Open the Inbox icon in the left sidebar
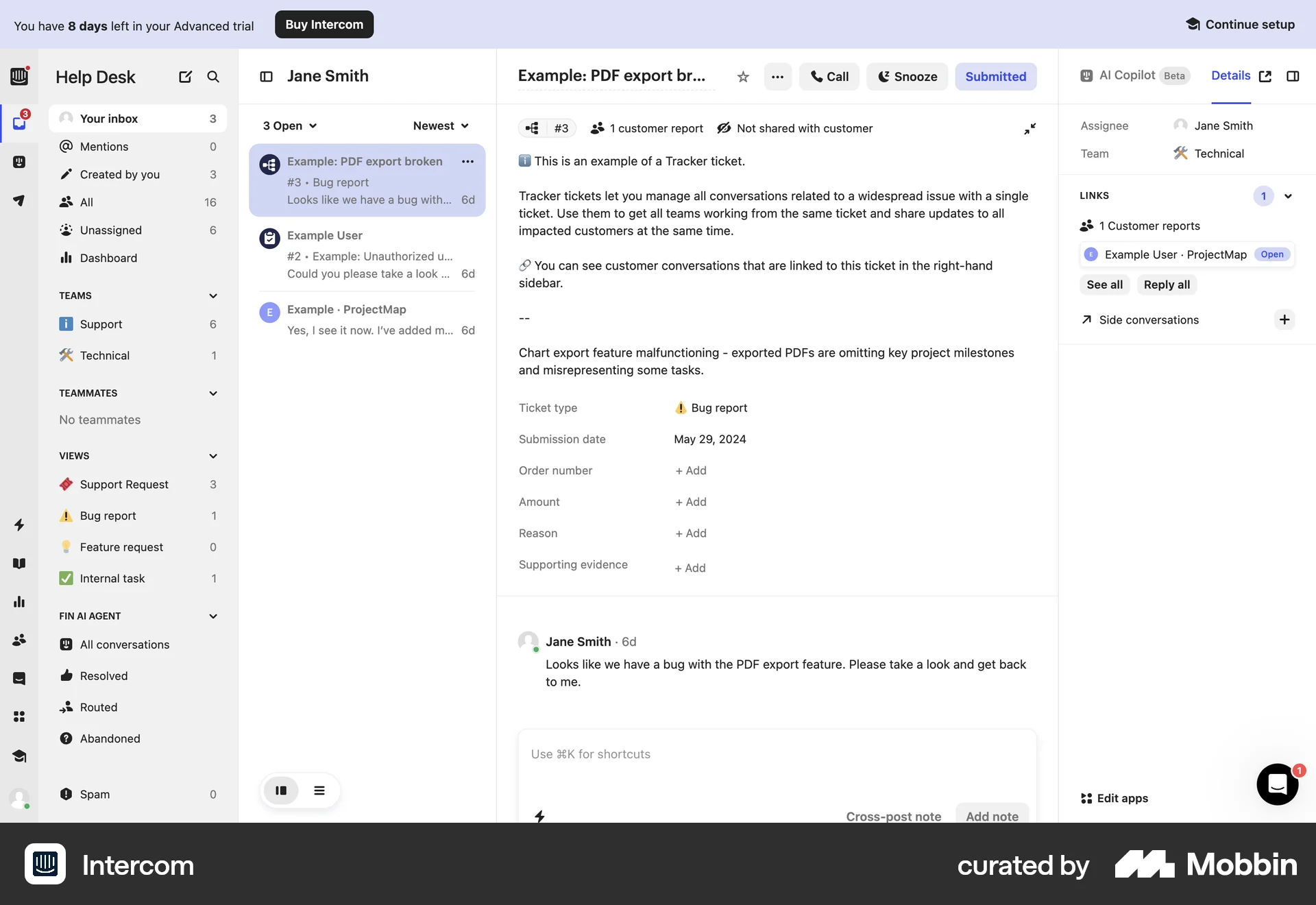This screenshot has width=1316, height=905. [x=20, y=122]
